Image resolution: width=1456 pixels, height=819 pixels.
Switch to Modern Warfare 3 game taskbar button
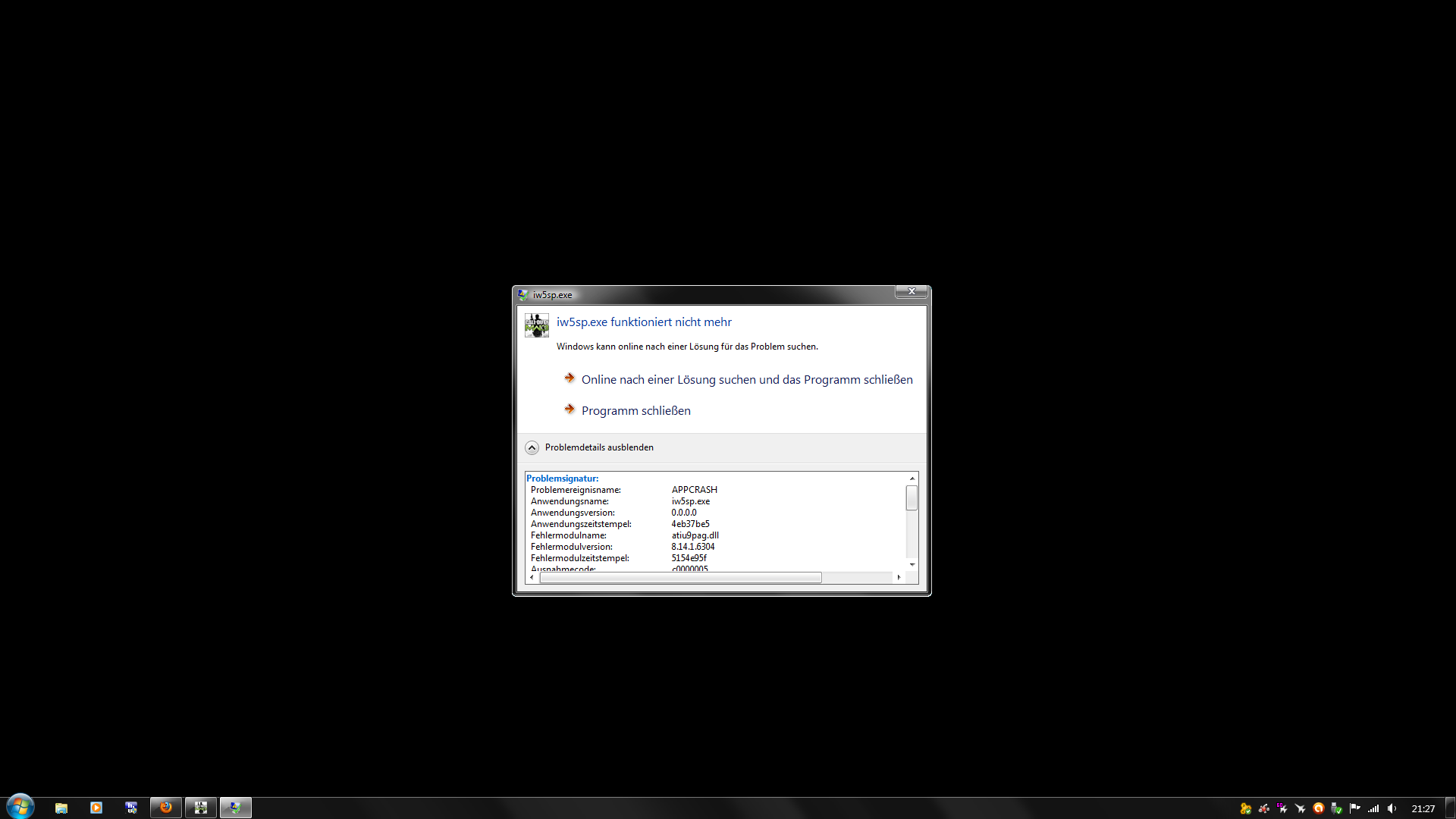click(201, 808)
